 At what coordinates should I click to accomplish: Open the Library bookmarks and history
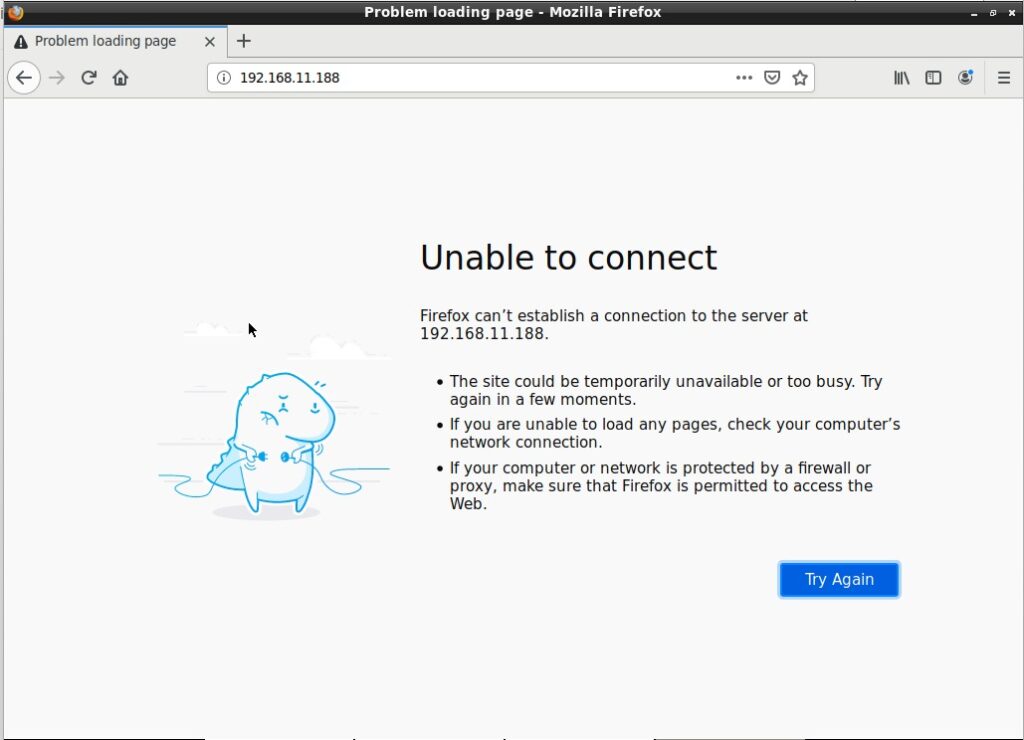(902, 78)
